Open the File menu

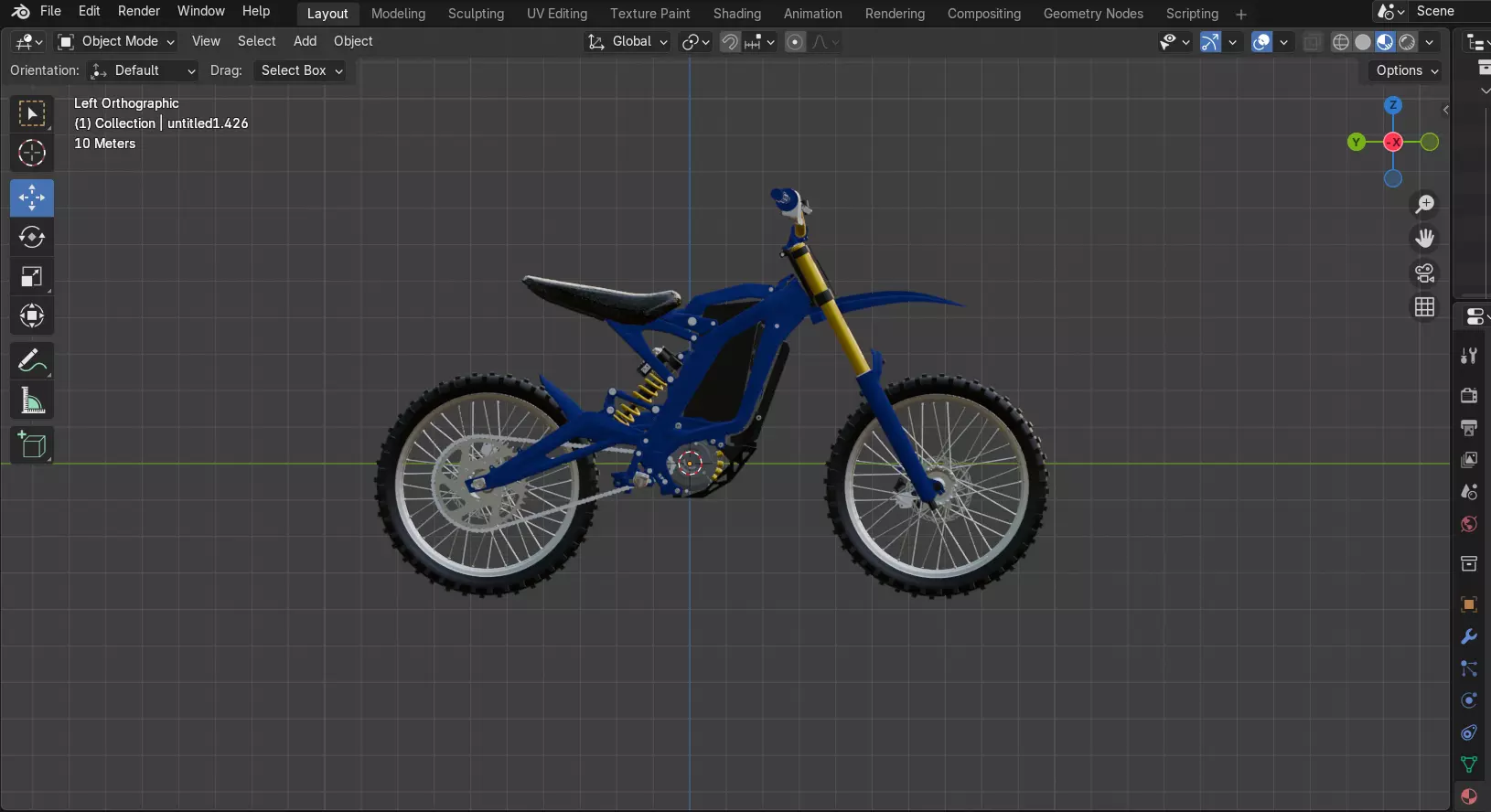coord(50,11)
